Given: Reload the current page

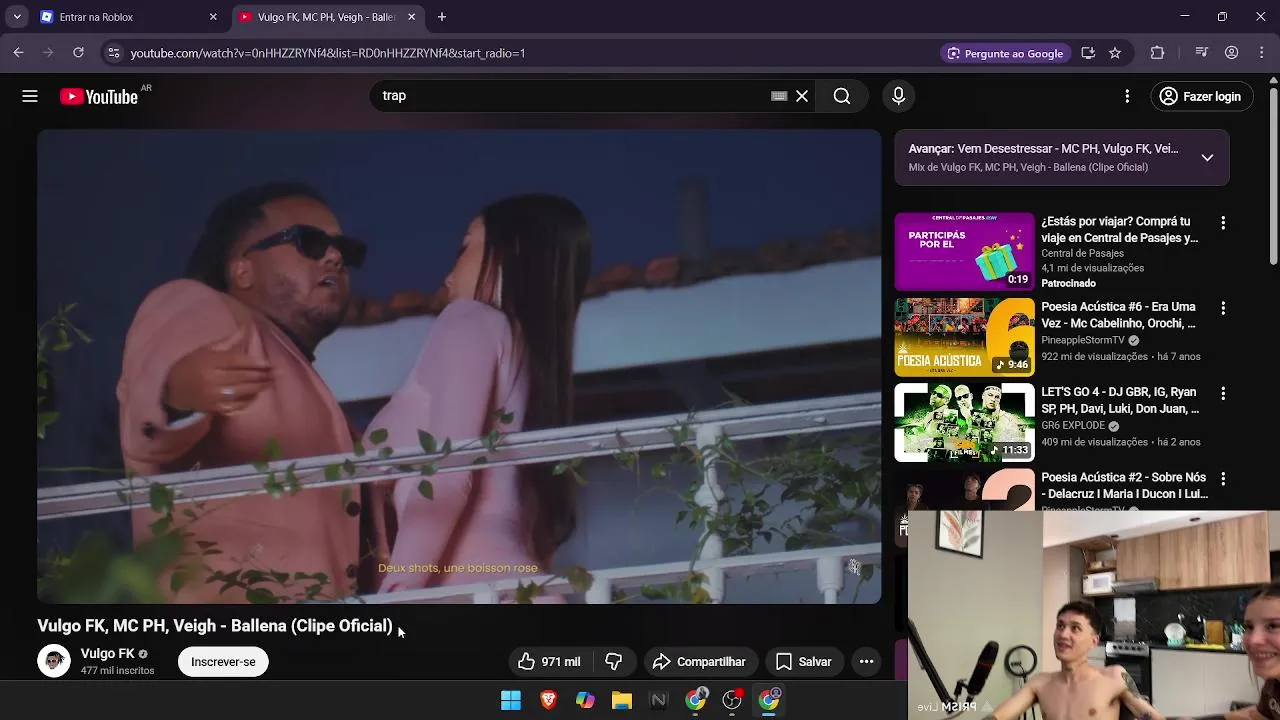Looking at the screenshot, I should coord(78,53).
